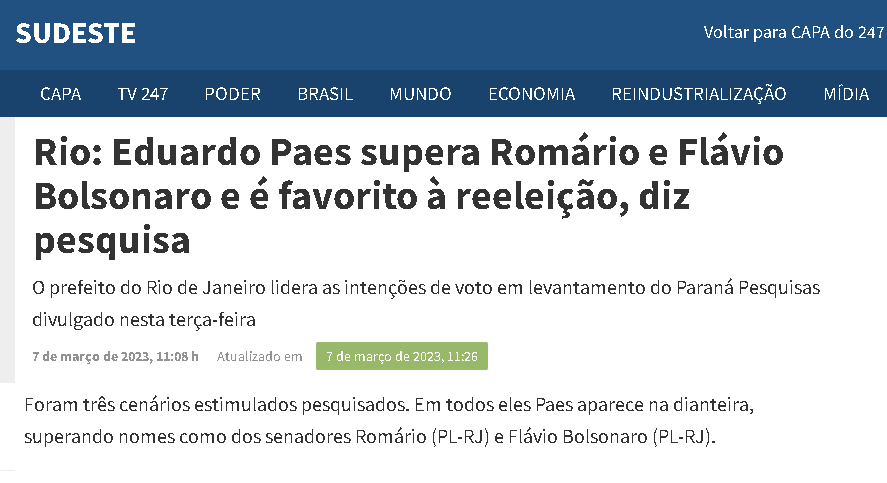Open the BRASIL navigation item
This screenshot has height=483, width=887.
coord(325,94)
